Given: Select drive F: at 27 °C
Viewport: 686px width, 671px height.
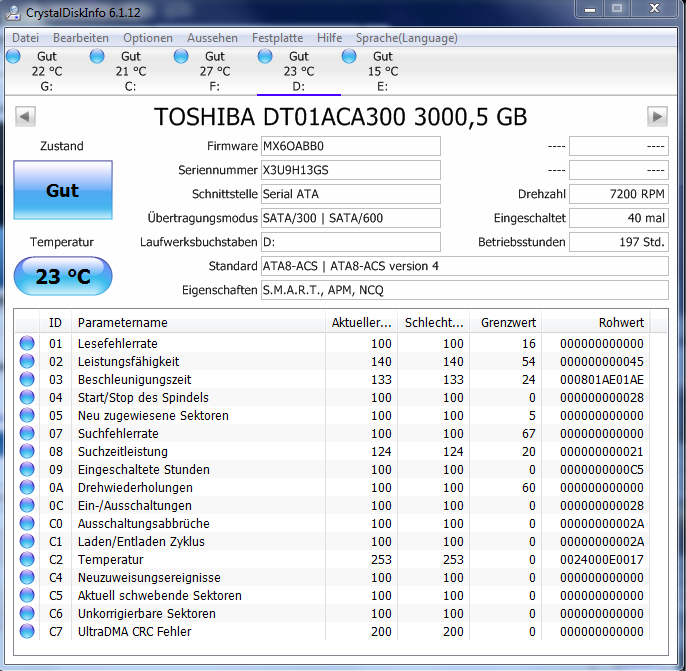Looking at the screenshot, I should pyautogui.click(x=214, y=71).
